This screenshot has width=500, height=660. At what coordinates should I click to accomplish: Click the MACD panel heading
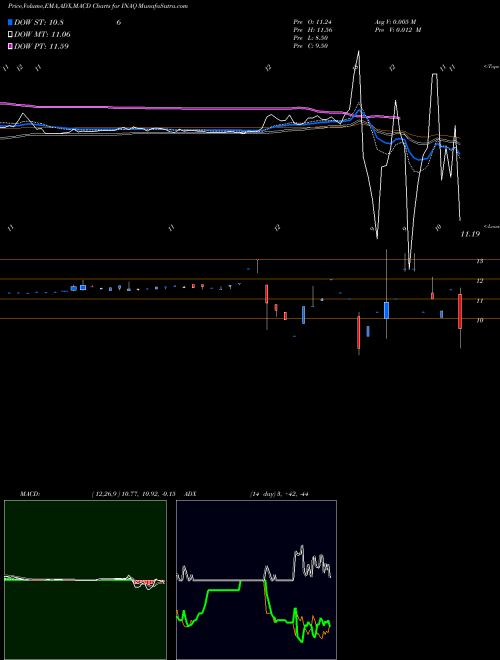pyautogui.click(x=29, y=494)
